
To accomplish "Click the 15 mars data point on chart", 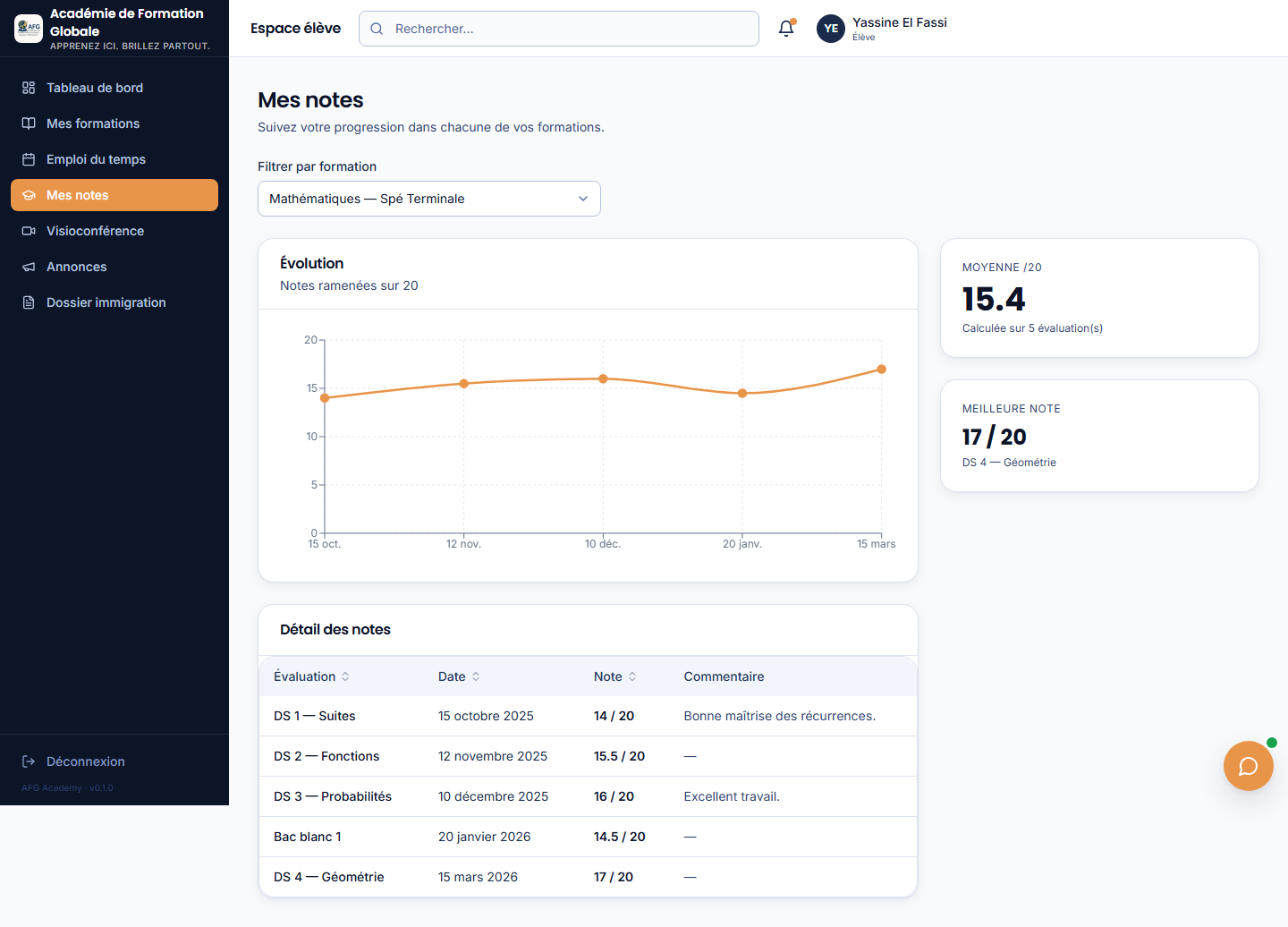I will (881, 369).
